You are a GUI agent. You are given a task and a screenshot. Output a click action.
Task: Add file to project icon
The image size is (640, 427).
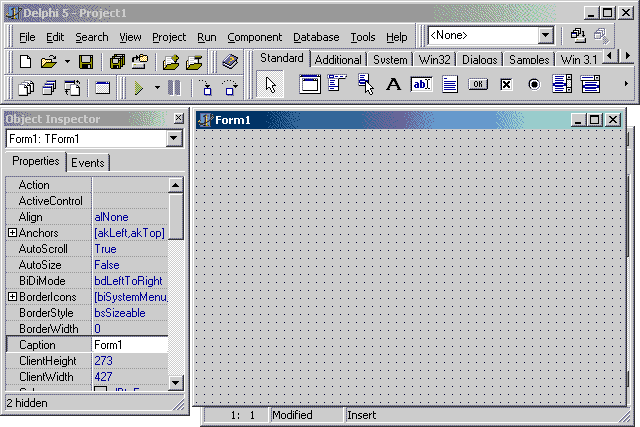click(171, 62)
